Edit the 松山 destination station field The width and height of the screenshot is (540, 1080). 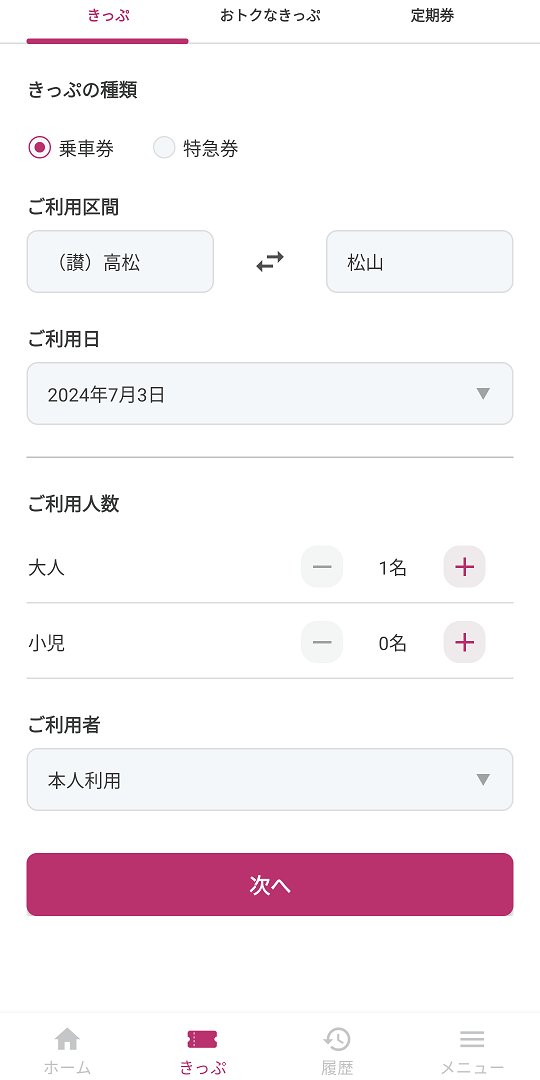point(419,262)
